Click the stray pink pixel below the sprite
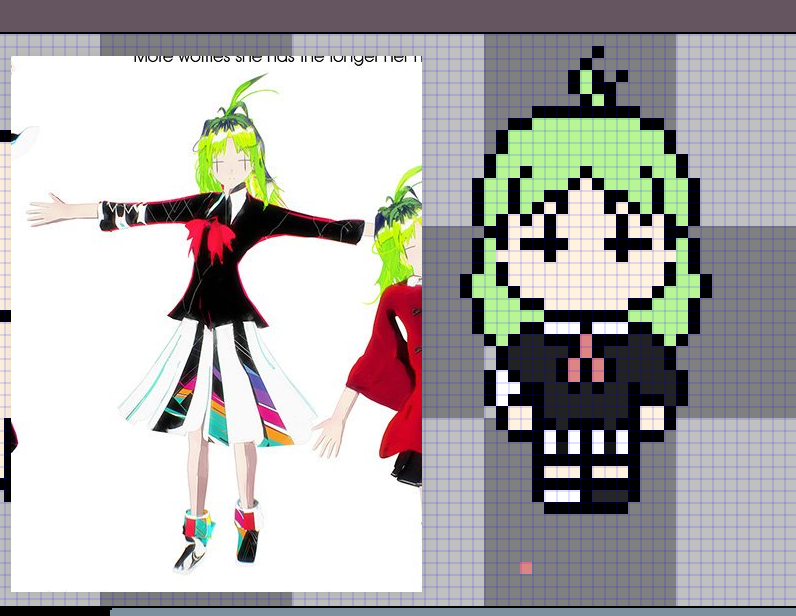Viewport: 796px width, 616px height. click(526, 568)
